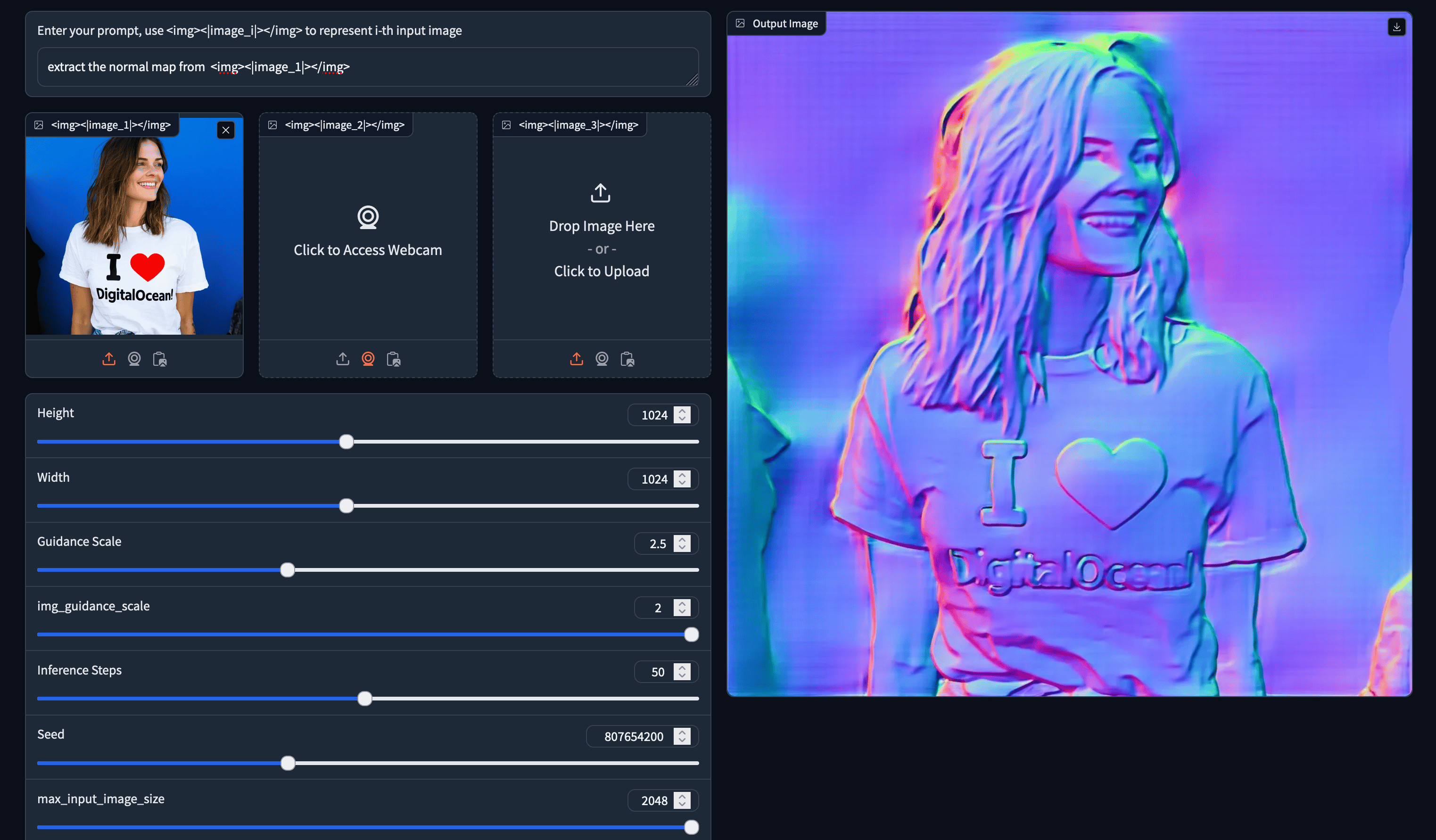Screen dimensions: 1436x840
Task: Click the image icon beside the image_2 label
Action: (272, 125)
